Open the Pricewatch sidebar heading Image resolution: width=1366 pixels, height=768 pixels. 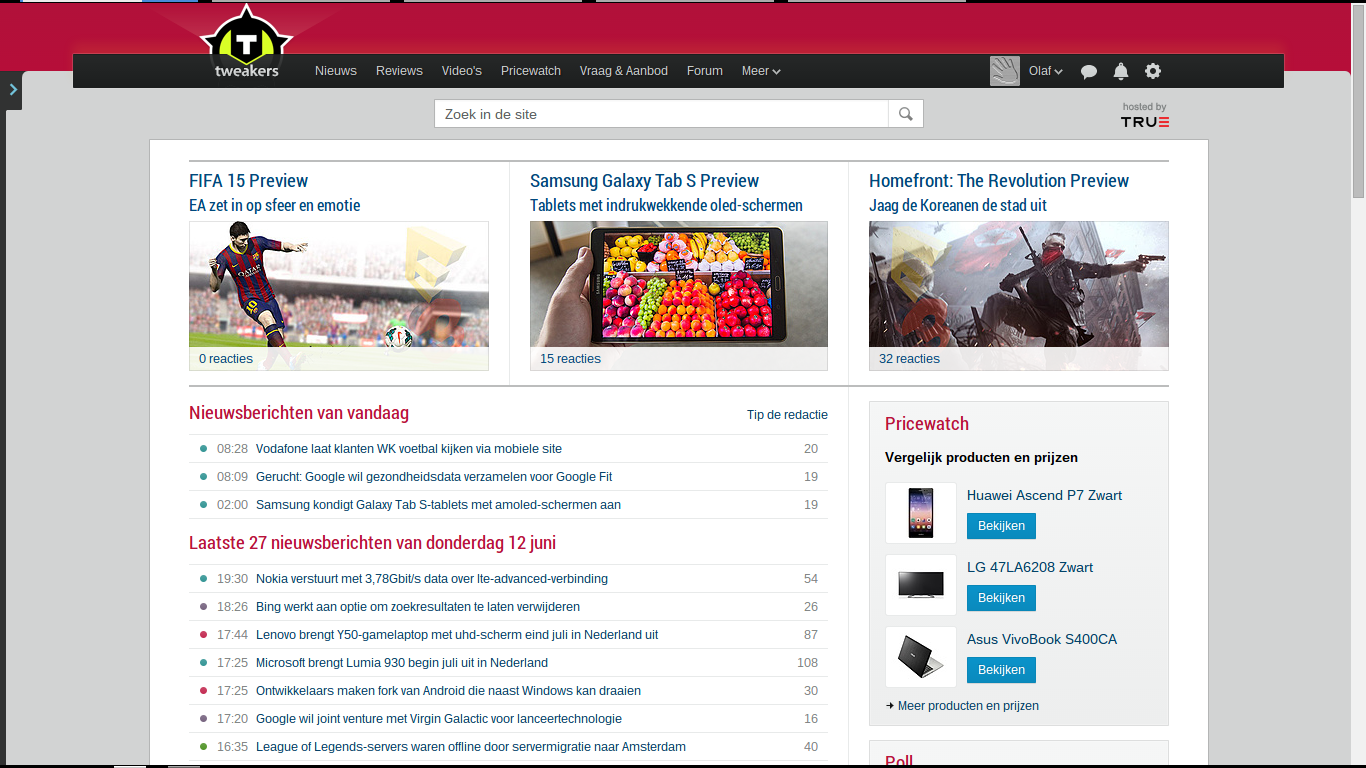927,424
